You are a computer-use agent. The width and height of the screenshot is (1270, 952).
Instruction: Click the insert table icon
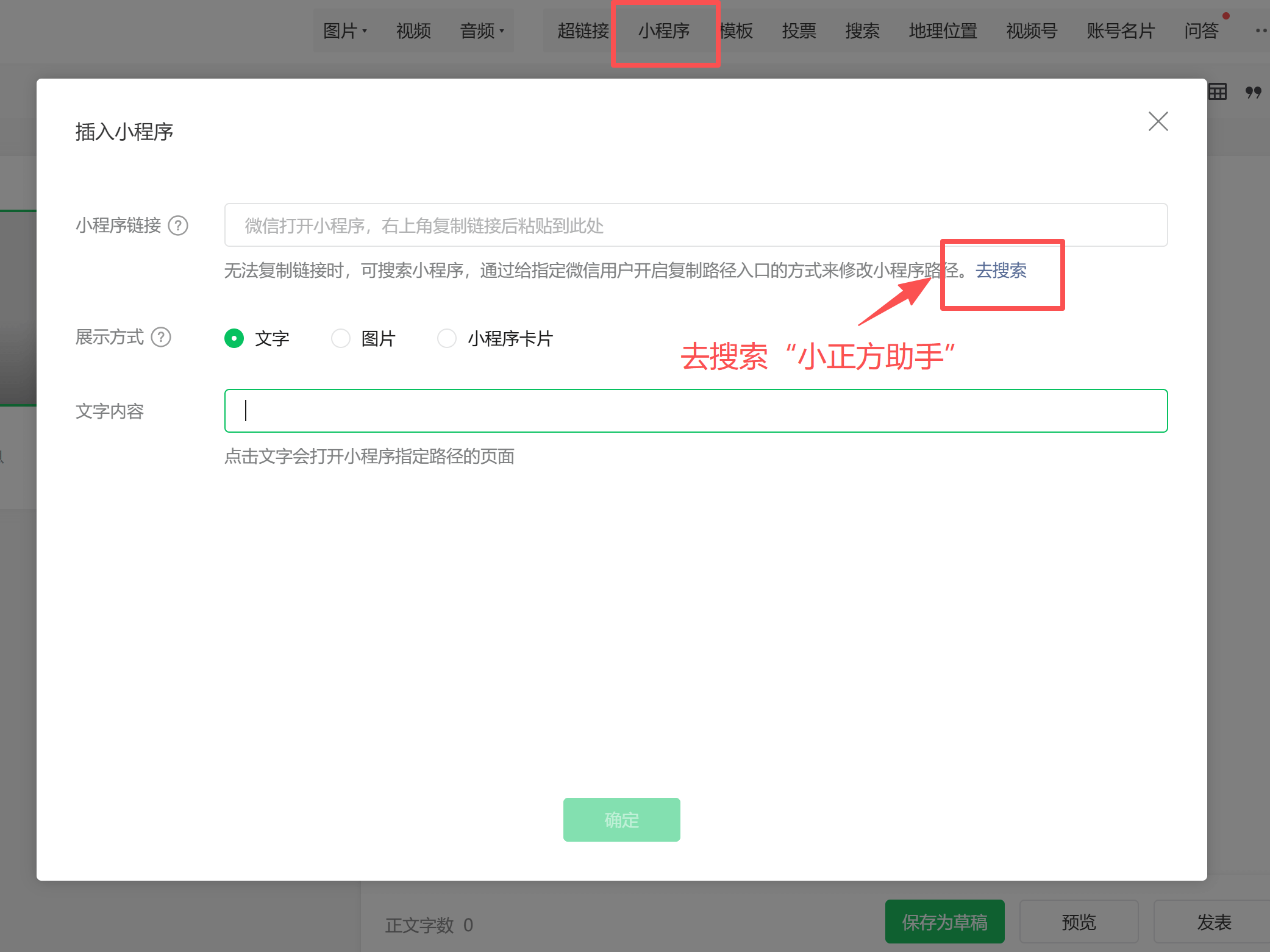click(1218, 92)
